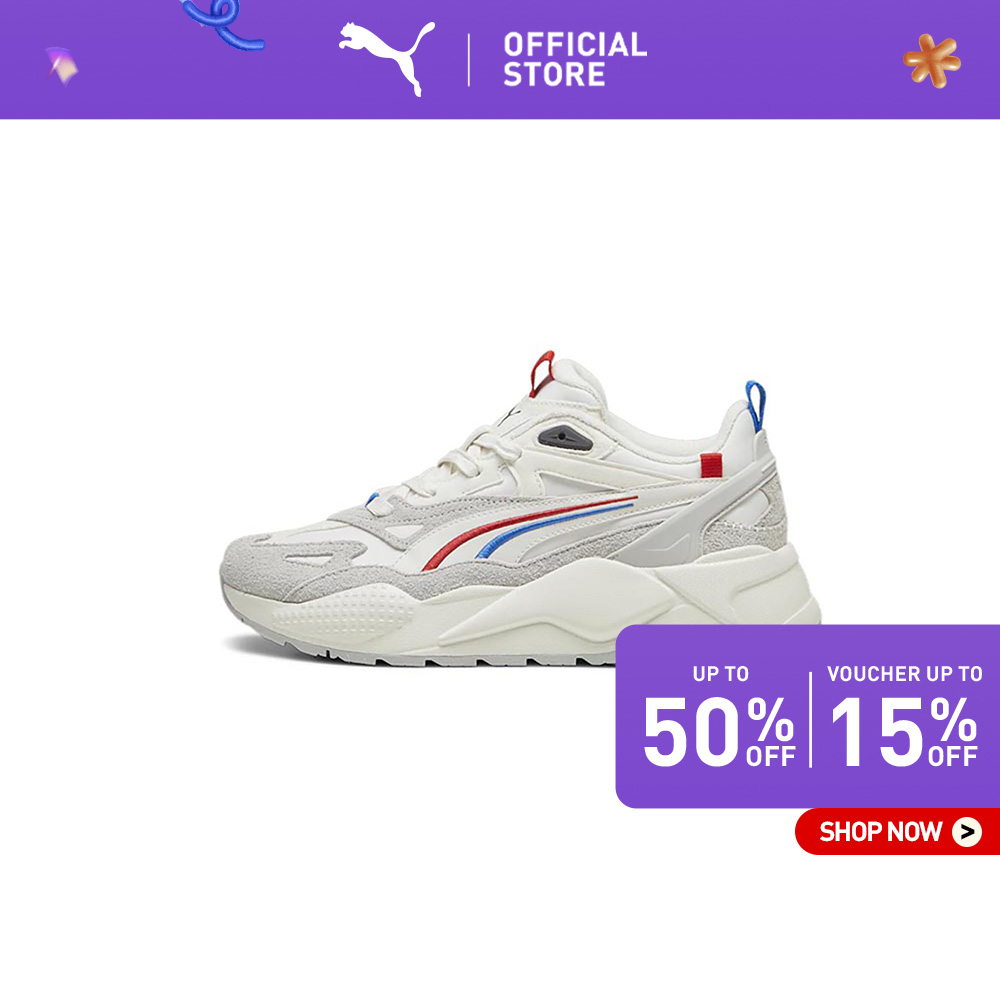Click the red heel pull tab on sneaker

541,373
